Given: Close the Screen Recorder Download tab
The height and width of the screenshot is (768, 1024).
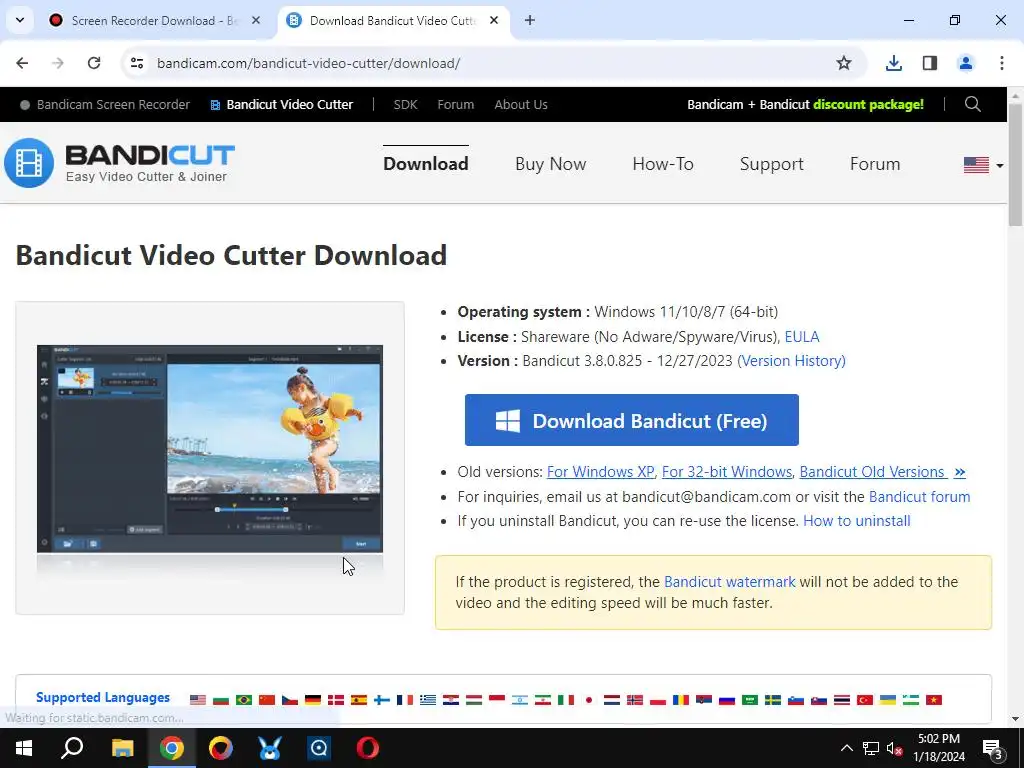Looking at the screenshot, I should point(256,20).
